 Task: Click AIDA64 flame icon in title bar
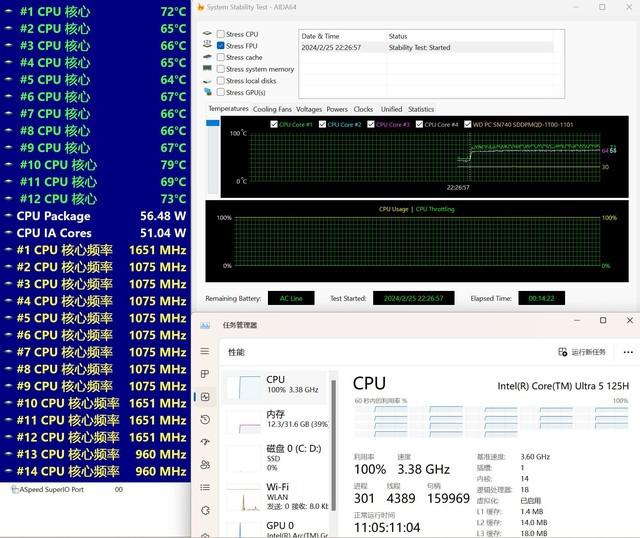click(x=200, y=7)
